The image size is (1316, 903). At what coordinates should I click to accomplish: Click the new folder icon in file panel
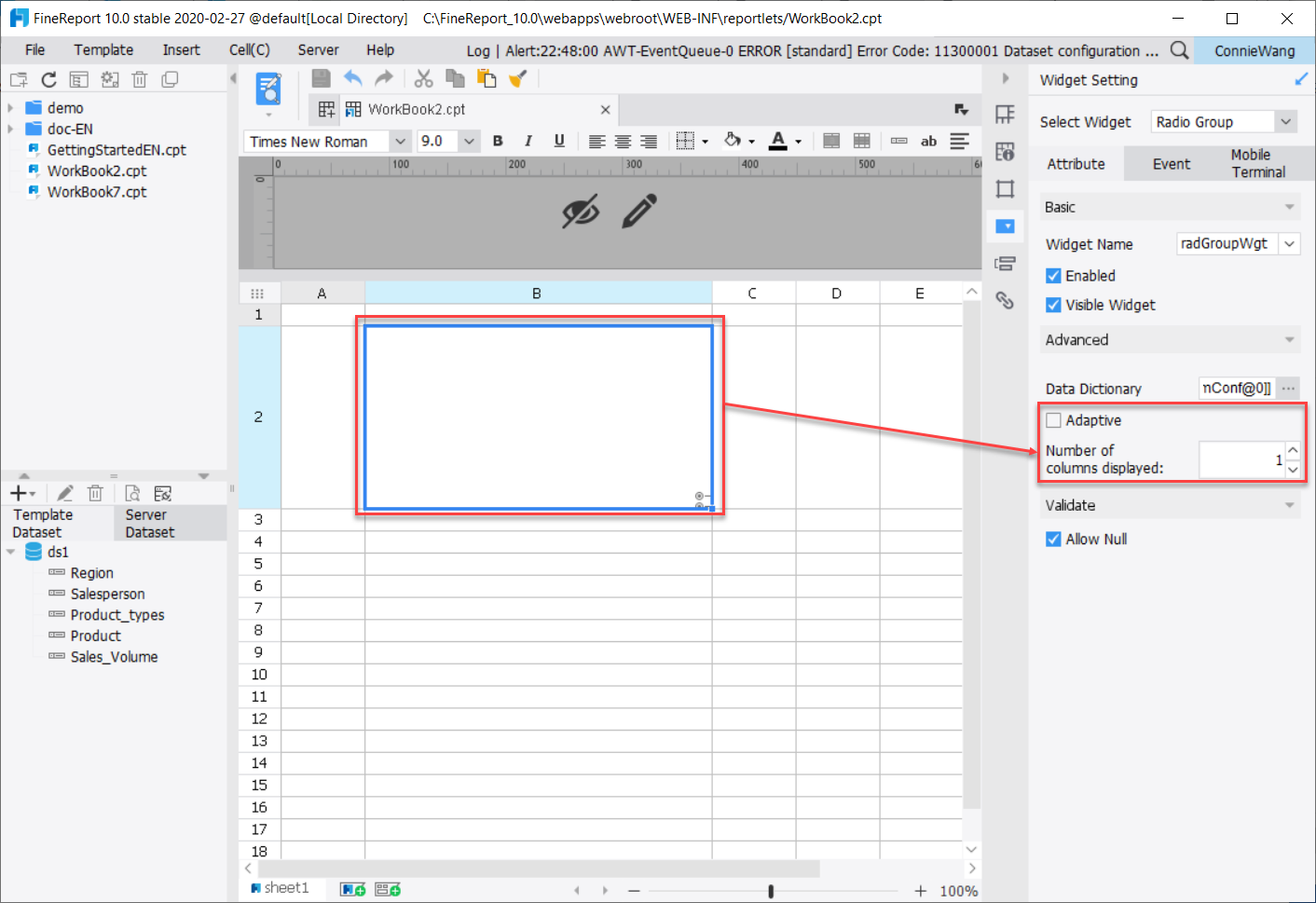point(19,80)
